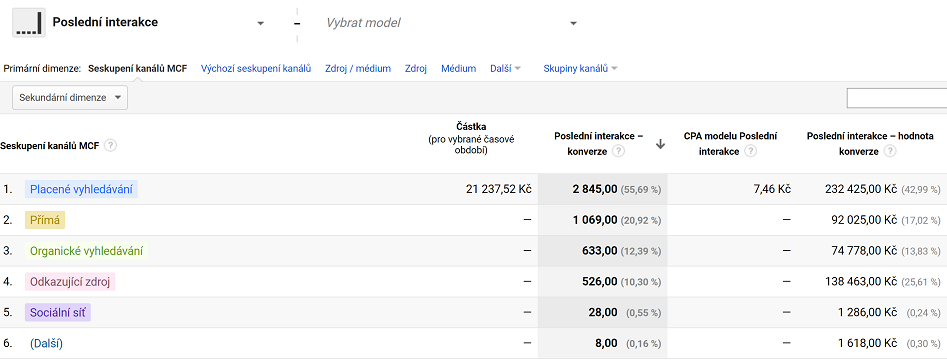Open the Sekundární dimenze dropdown
Screen dimensions: 947x360
[x=70, y=97]
